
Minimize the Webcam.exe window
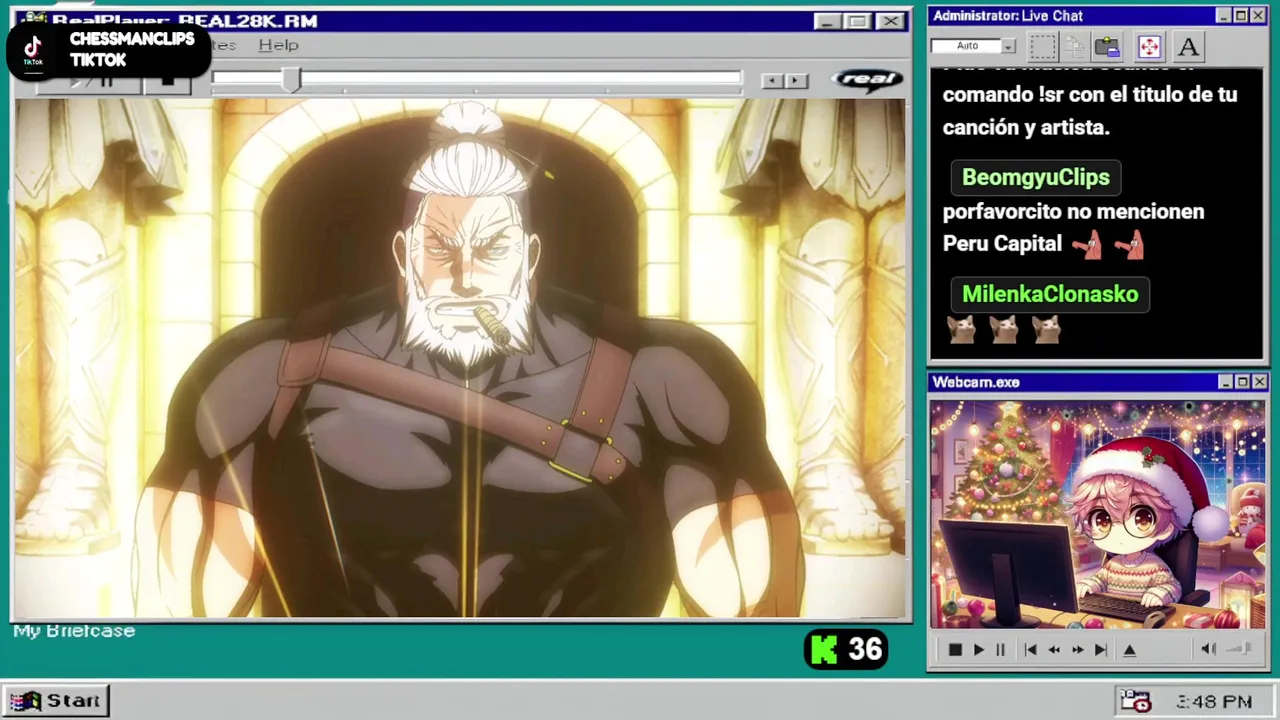coord(1225,382)
